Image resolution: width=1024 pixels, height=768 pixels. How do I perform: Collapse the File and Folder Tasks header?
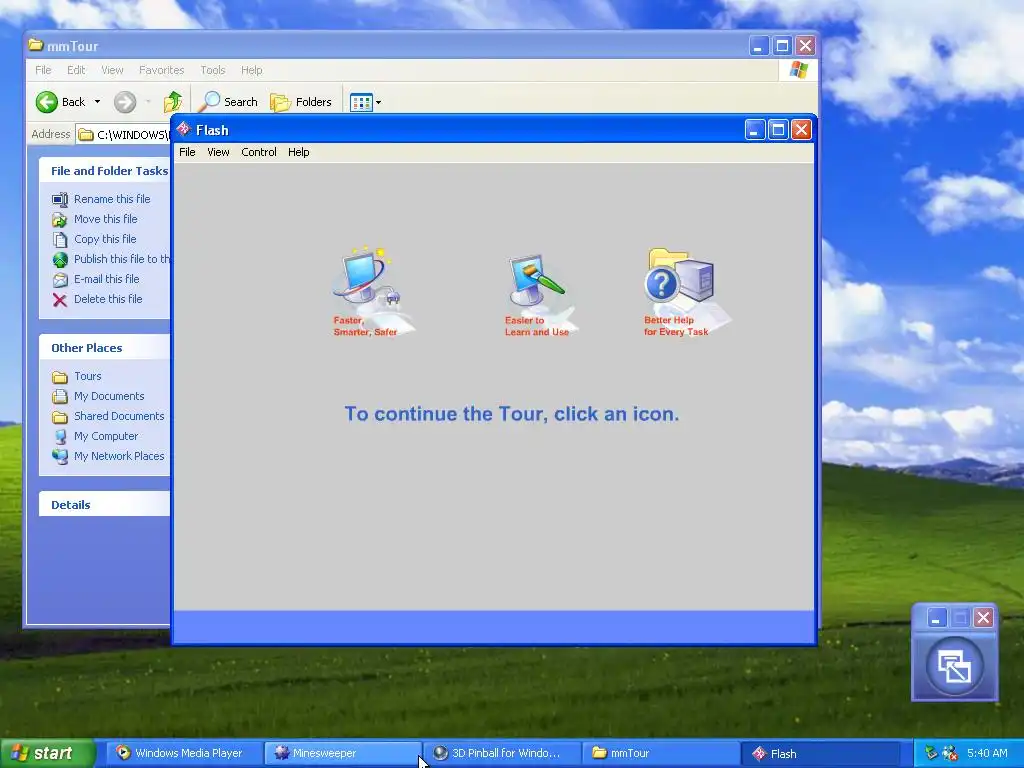point(104,170)
